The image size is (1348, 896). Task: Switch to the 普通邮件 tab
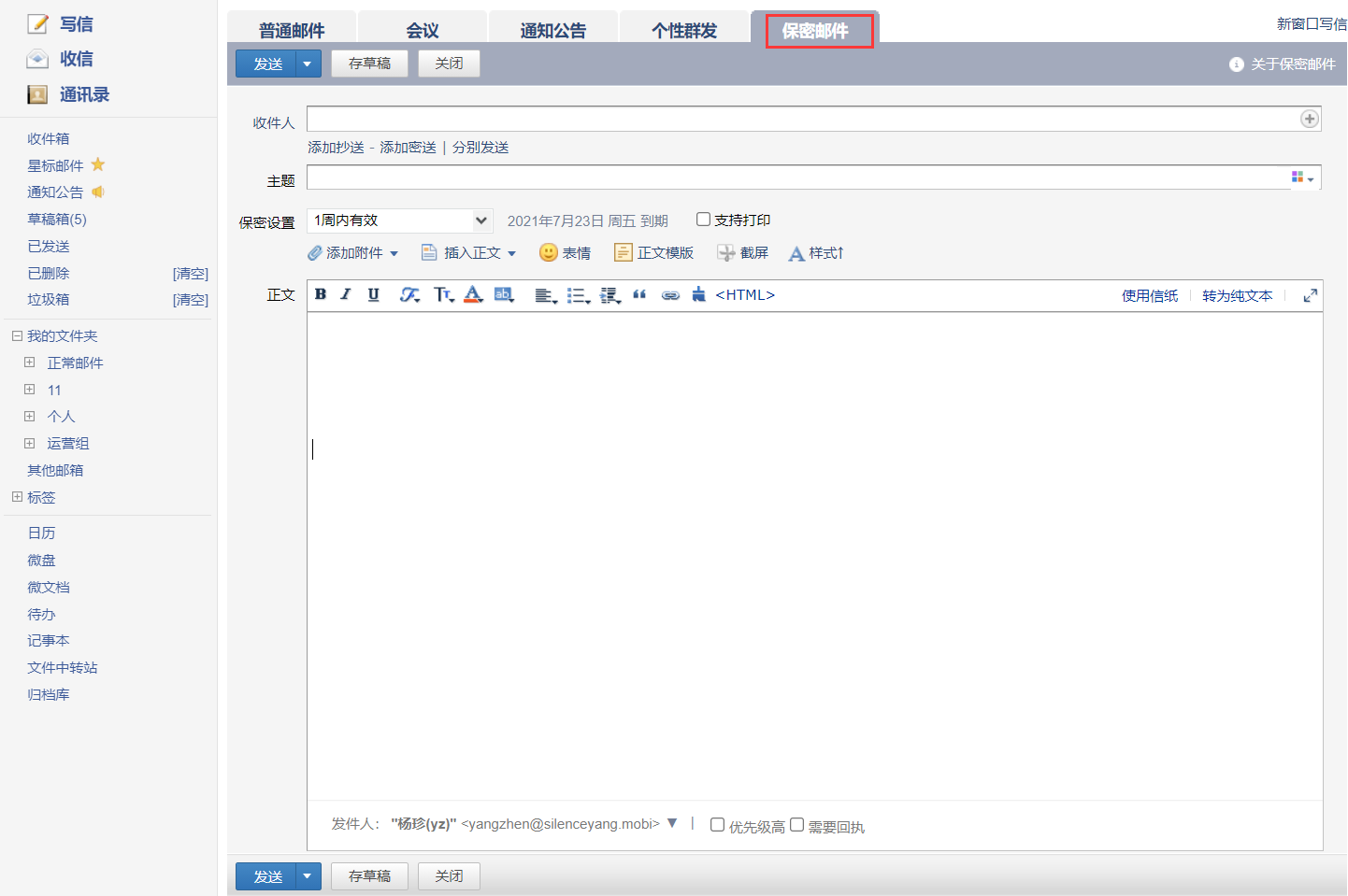pos(292,30)
